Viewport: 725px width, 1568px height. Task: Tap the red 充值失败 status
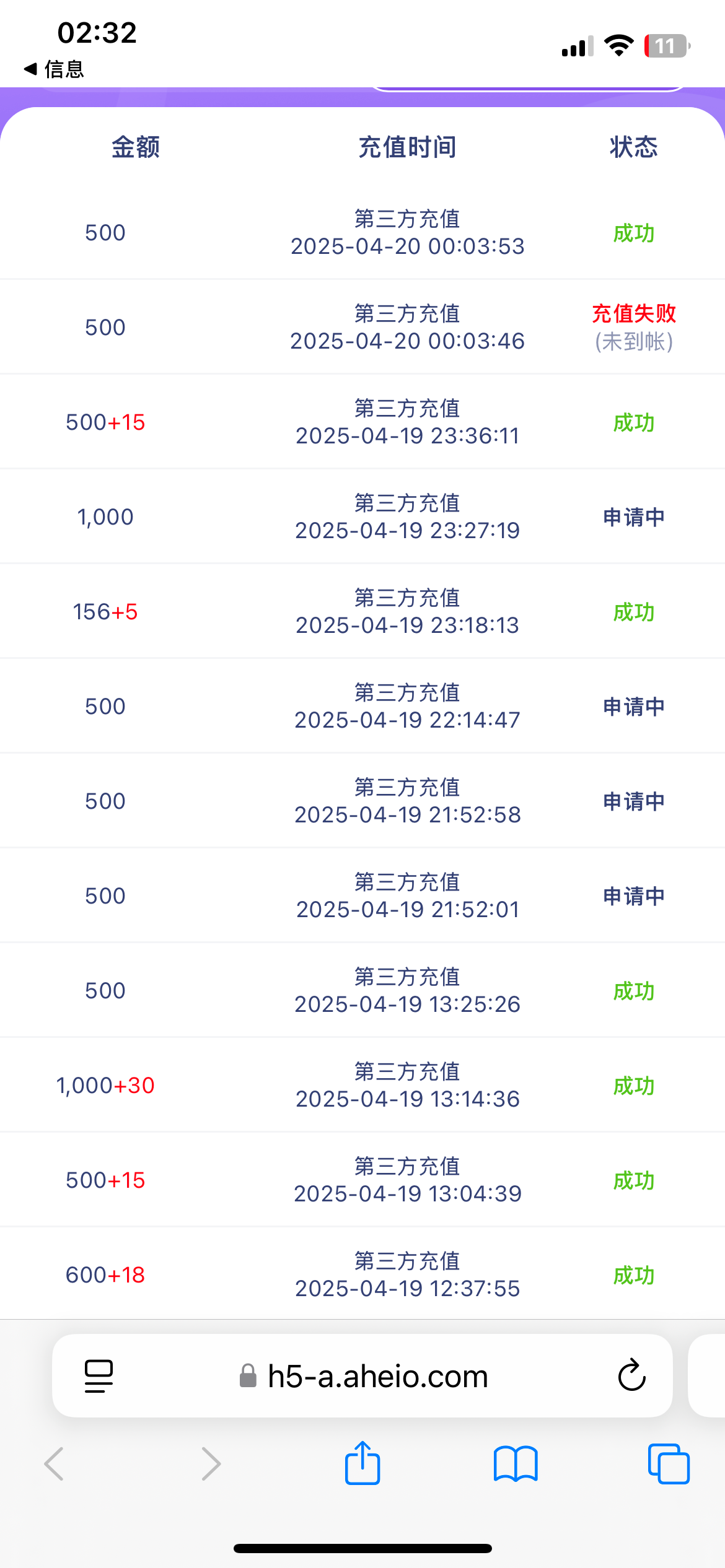633,314
